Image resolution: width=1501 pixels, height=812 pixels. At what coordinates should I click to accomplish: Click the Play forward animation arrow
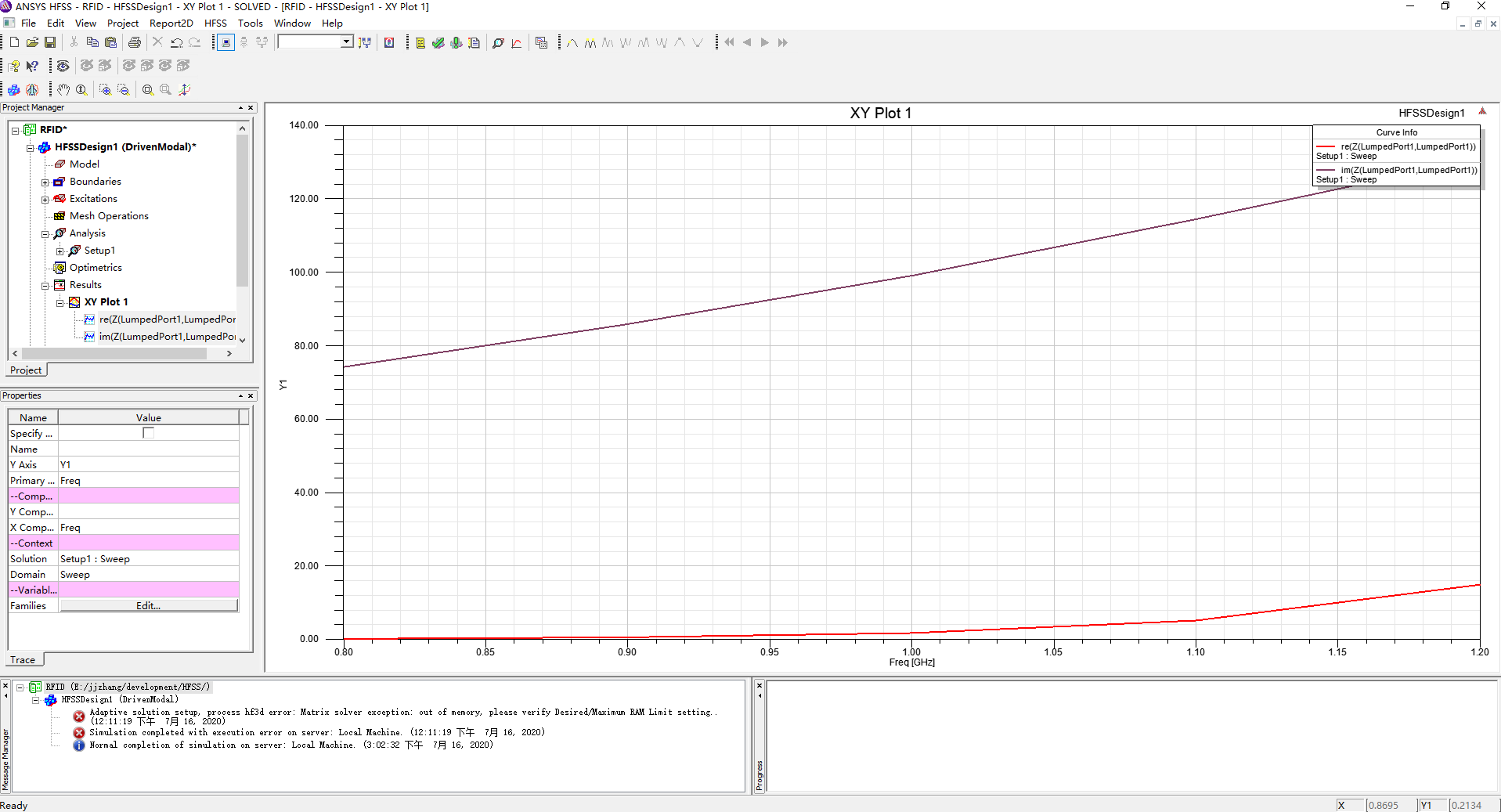(765, 42)
